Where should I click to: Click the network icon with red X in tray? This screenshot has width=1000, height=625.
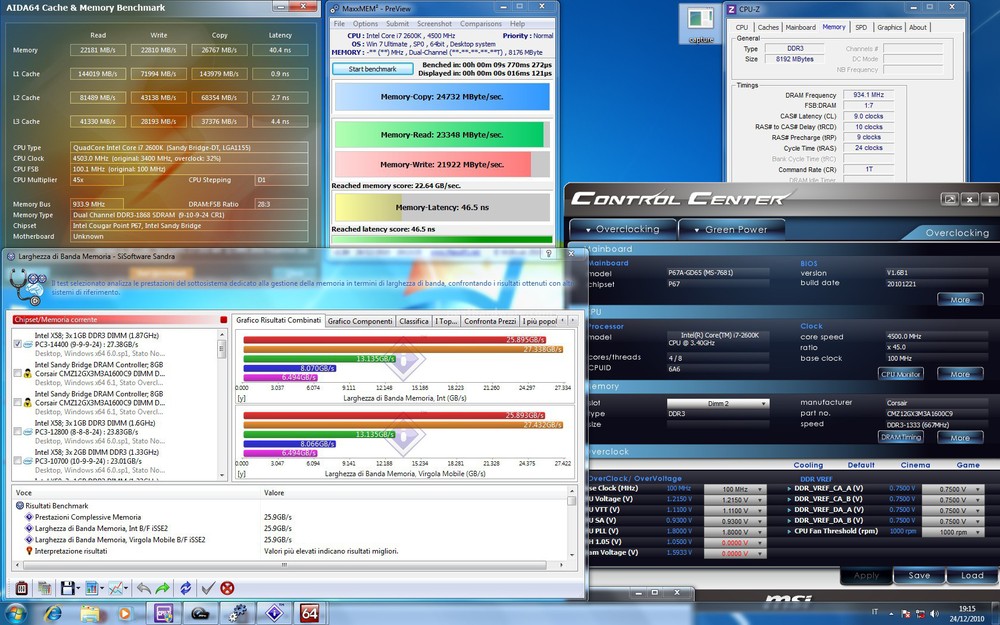pos(919,614)
